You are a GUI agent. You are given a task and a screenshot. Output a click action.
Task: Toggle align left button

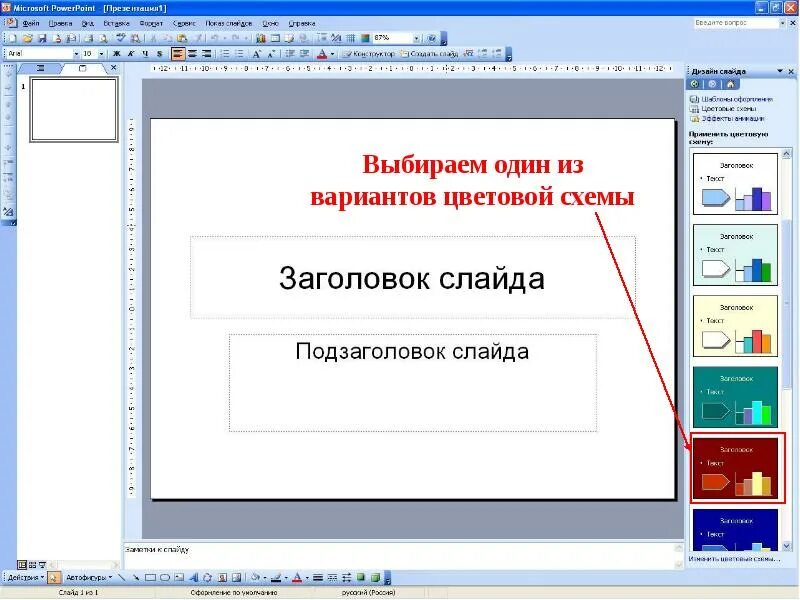[178, 54]
